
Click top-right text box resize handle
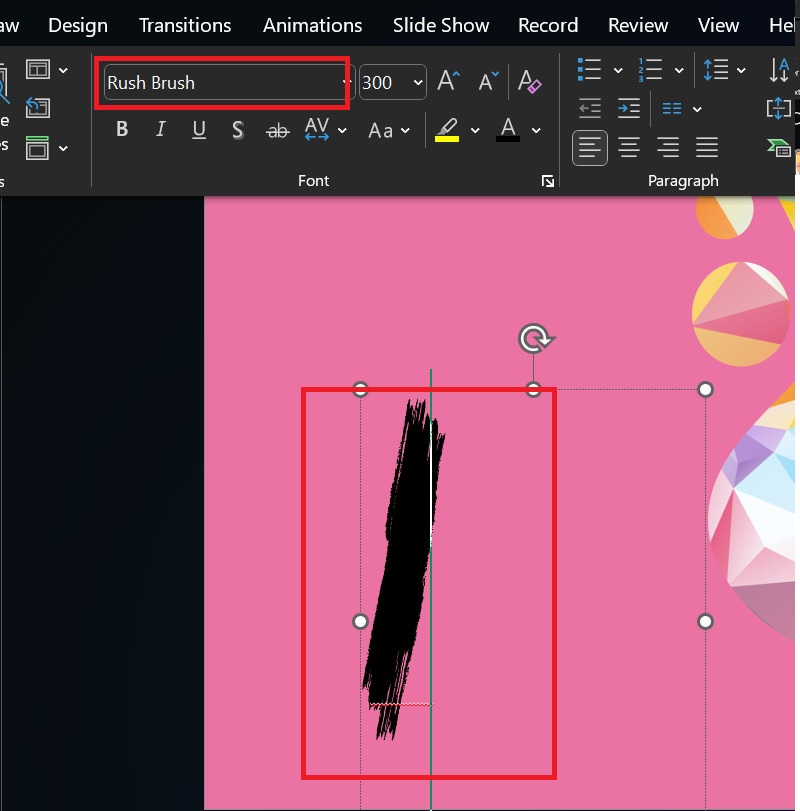(x=705, y=389)
